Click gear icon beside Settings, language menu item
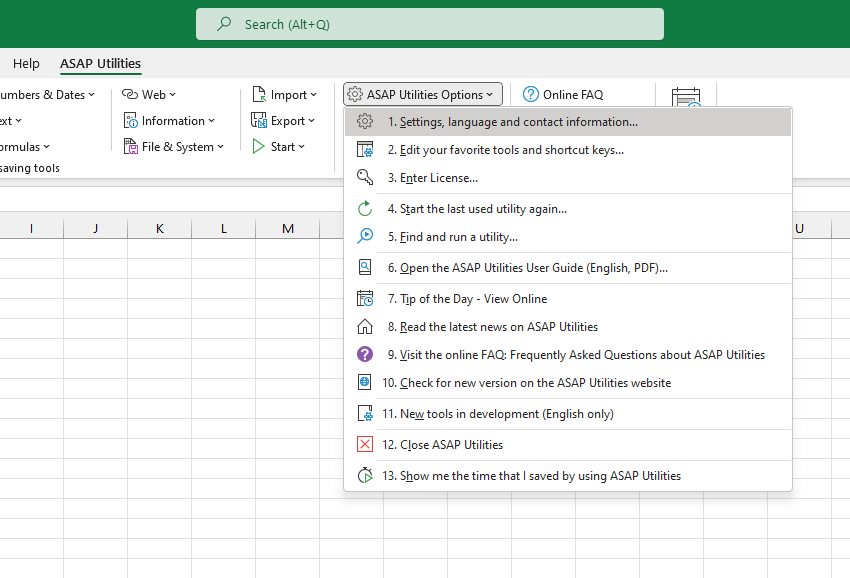This screenshot has width=850, height=578. pos(365,121)
